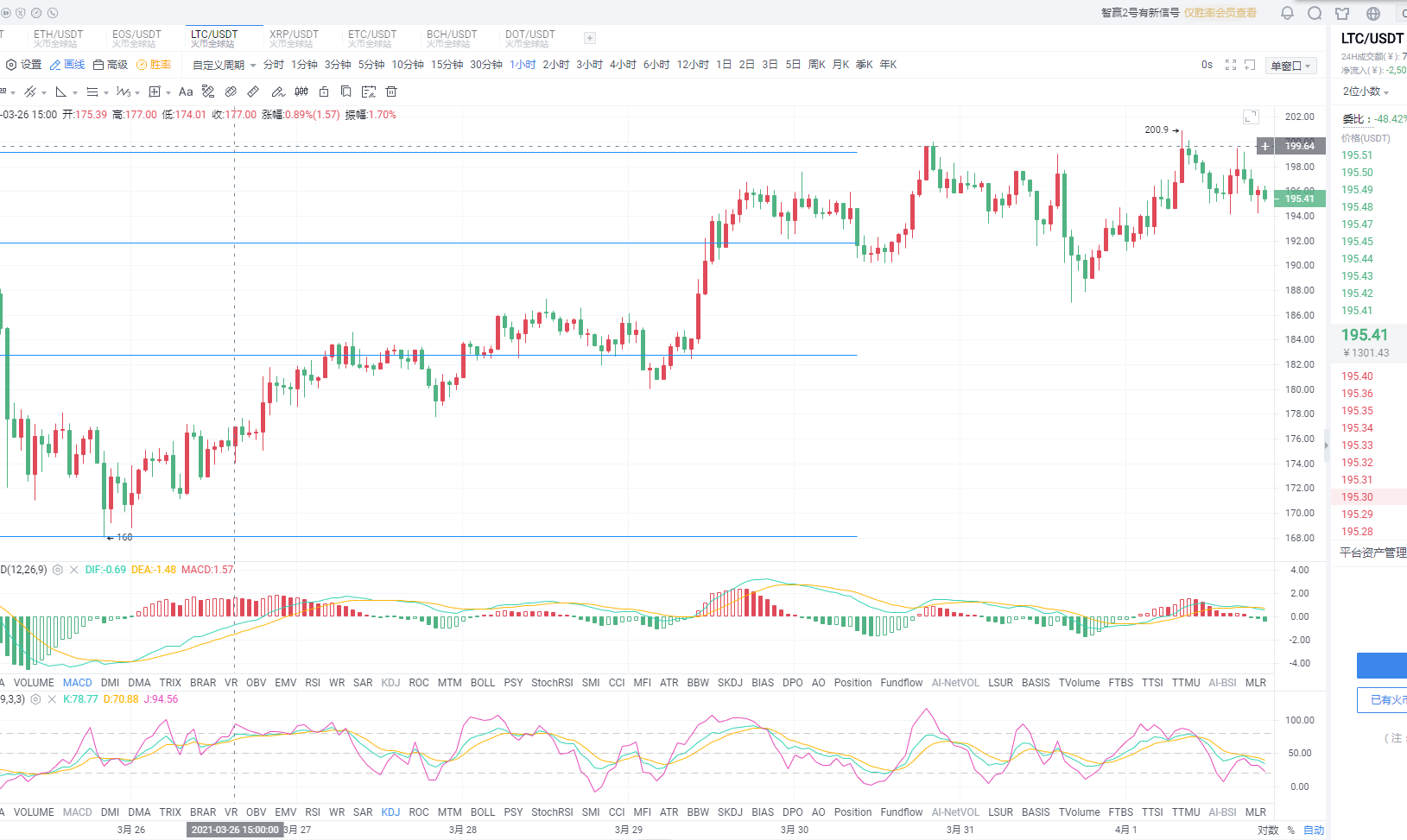Open the 胜率 win rate feature
Viewport: 1407px width, 840px height.
click(154, 65)
